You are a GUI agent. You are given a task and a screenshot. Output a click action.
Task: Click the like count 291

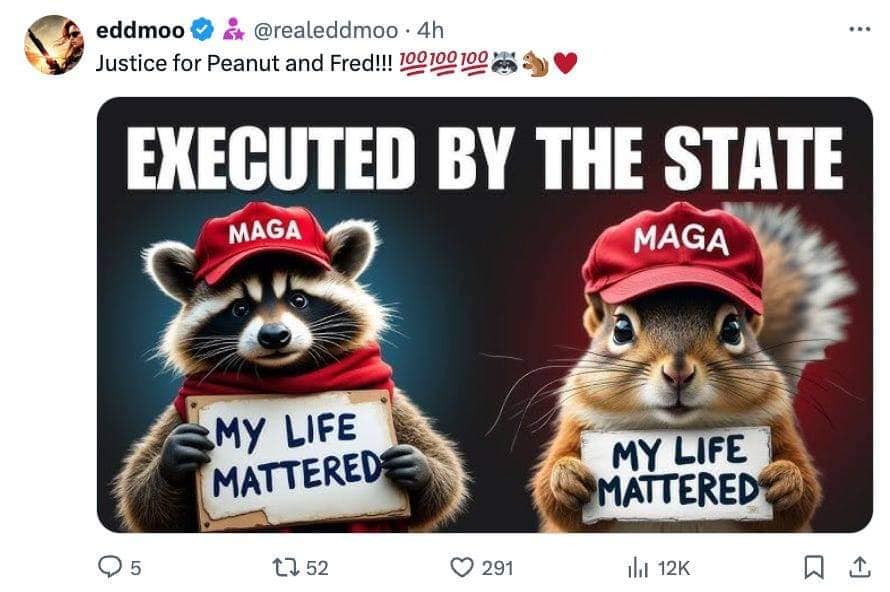(x=497, y=568)
